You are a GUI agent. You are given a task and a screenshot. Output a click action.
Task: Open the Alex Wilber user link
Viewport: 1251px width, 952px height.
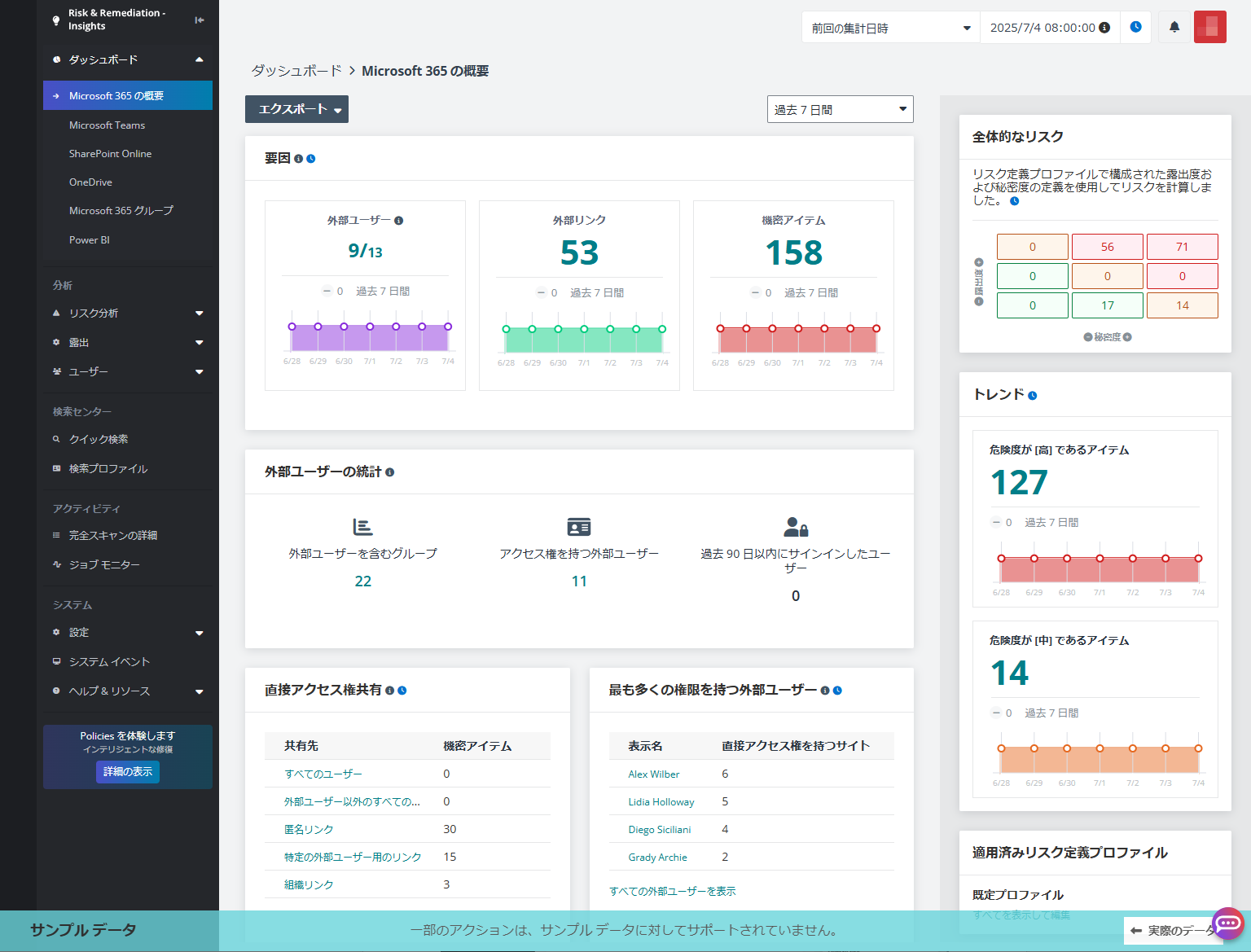click(653, 774)
